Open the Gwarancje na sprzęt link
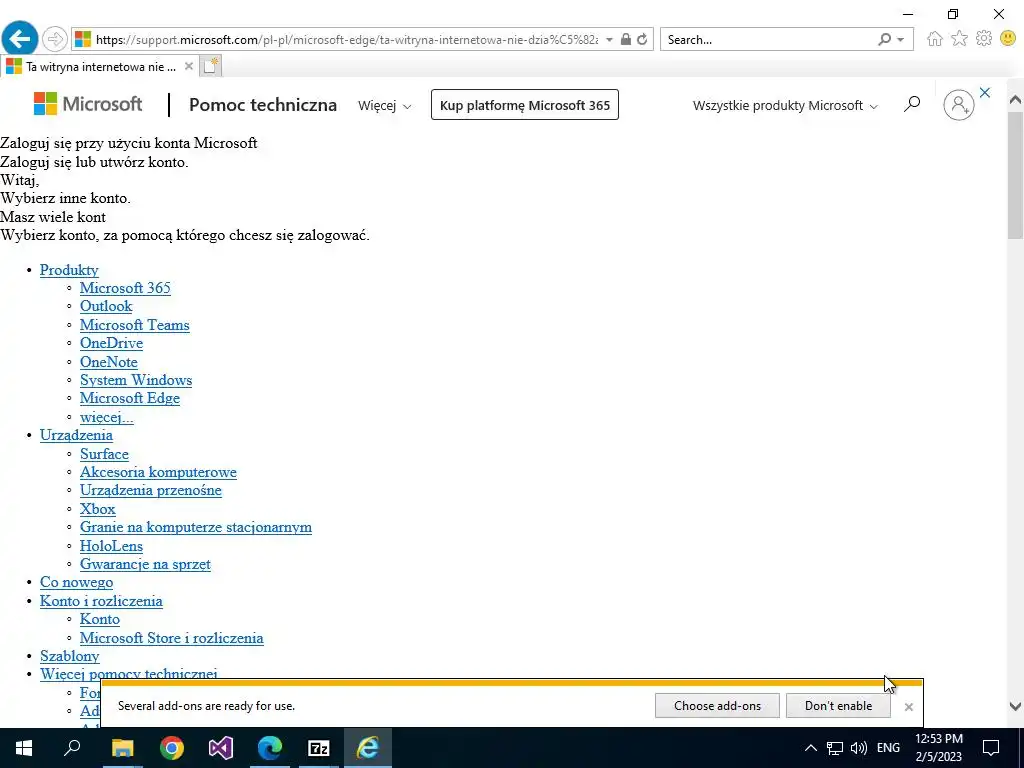This screenshot has width=1024, height=768. (x=146, y=564)
